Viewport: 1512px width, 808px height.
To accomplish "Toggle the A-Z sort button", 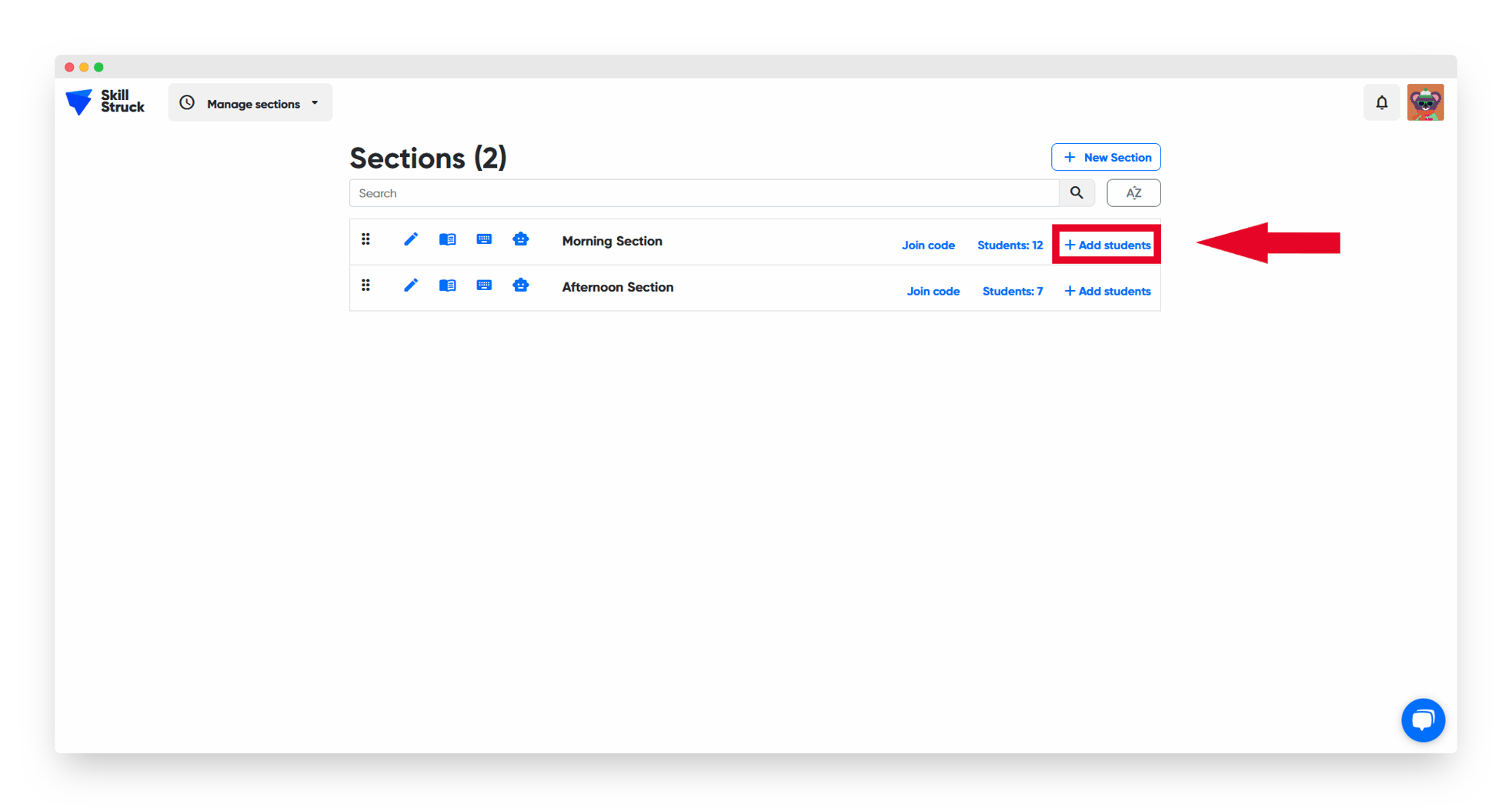I will tap(1133, 192).
